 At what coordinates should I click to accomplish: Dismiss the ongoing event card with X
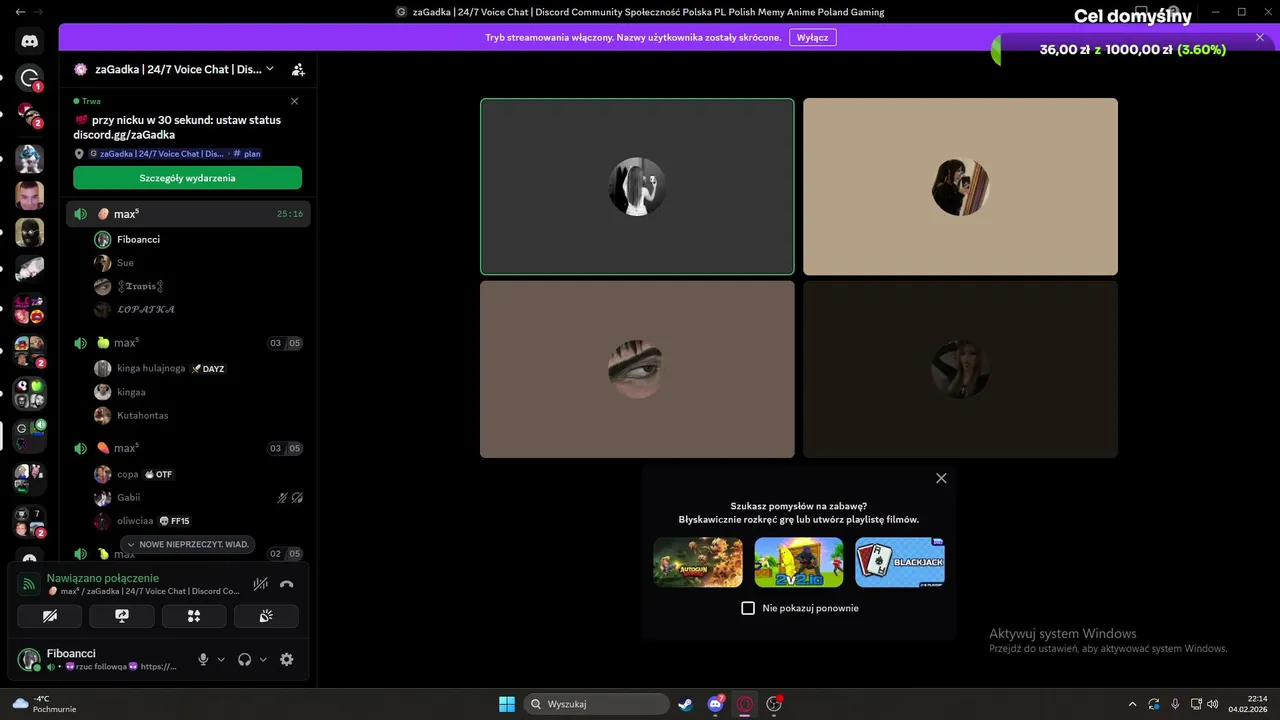pos(294,101)
